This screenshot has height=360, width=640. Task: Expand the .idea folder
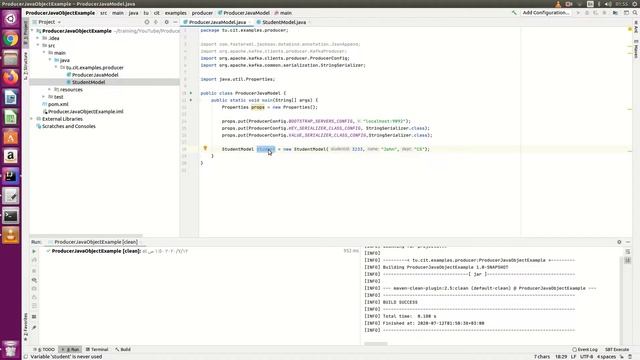coord(38,38)
